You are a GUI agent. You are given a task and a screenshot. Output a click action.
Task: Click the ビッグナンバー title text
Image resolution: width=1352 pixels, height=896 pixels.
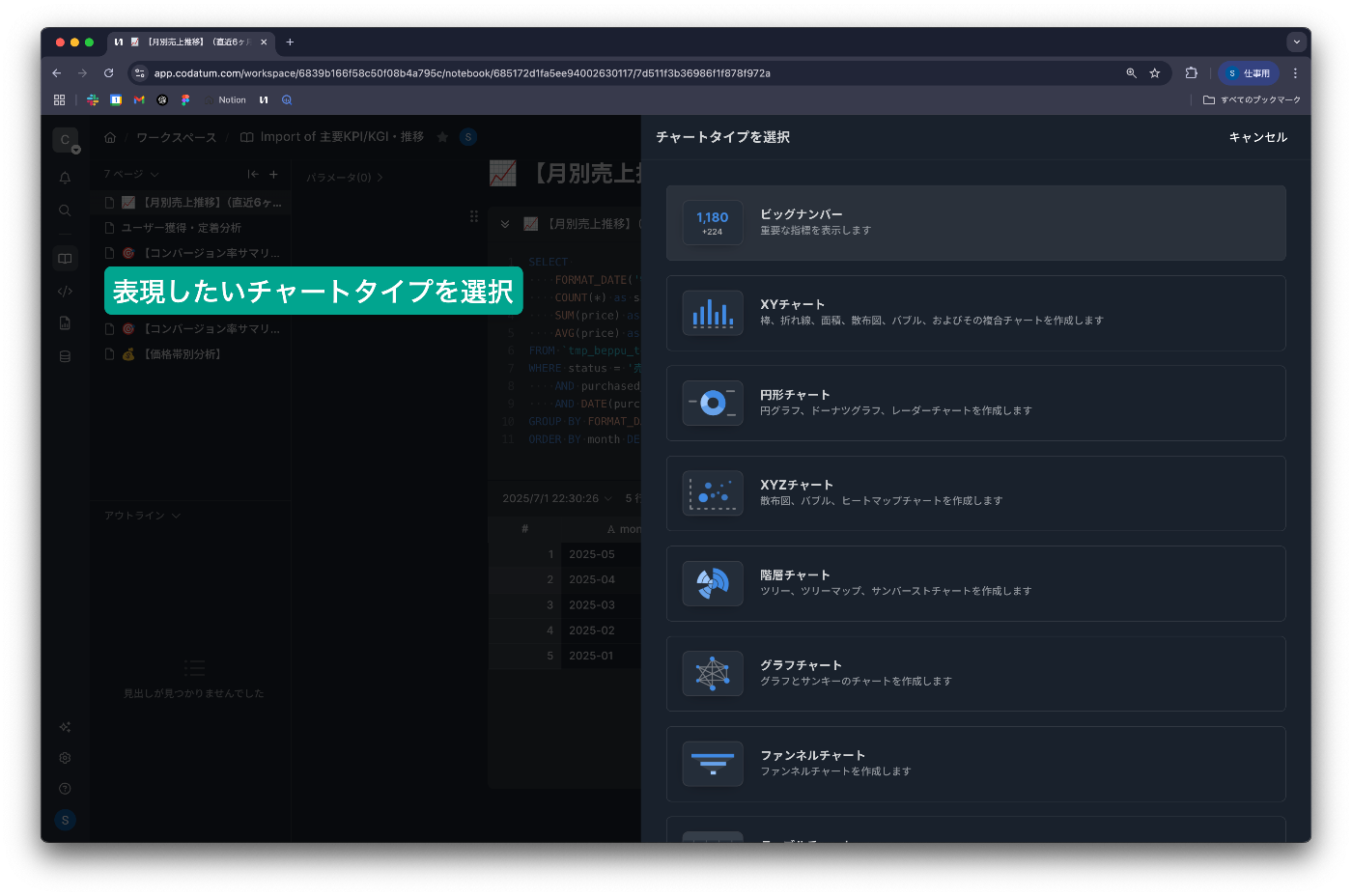[802, 214]
